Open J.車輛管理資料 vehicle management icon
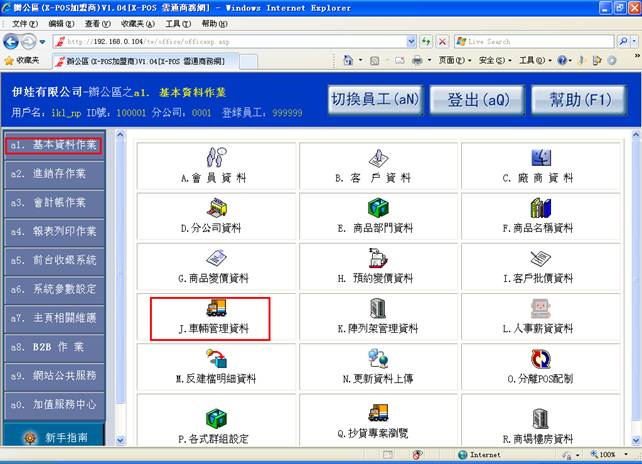This screenshot has height=464, width=642. [x=211, y=310]
